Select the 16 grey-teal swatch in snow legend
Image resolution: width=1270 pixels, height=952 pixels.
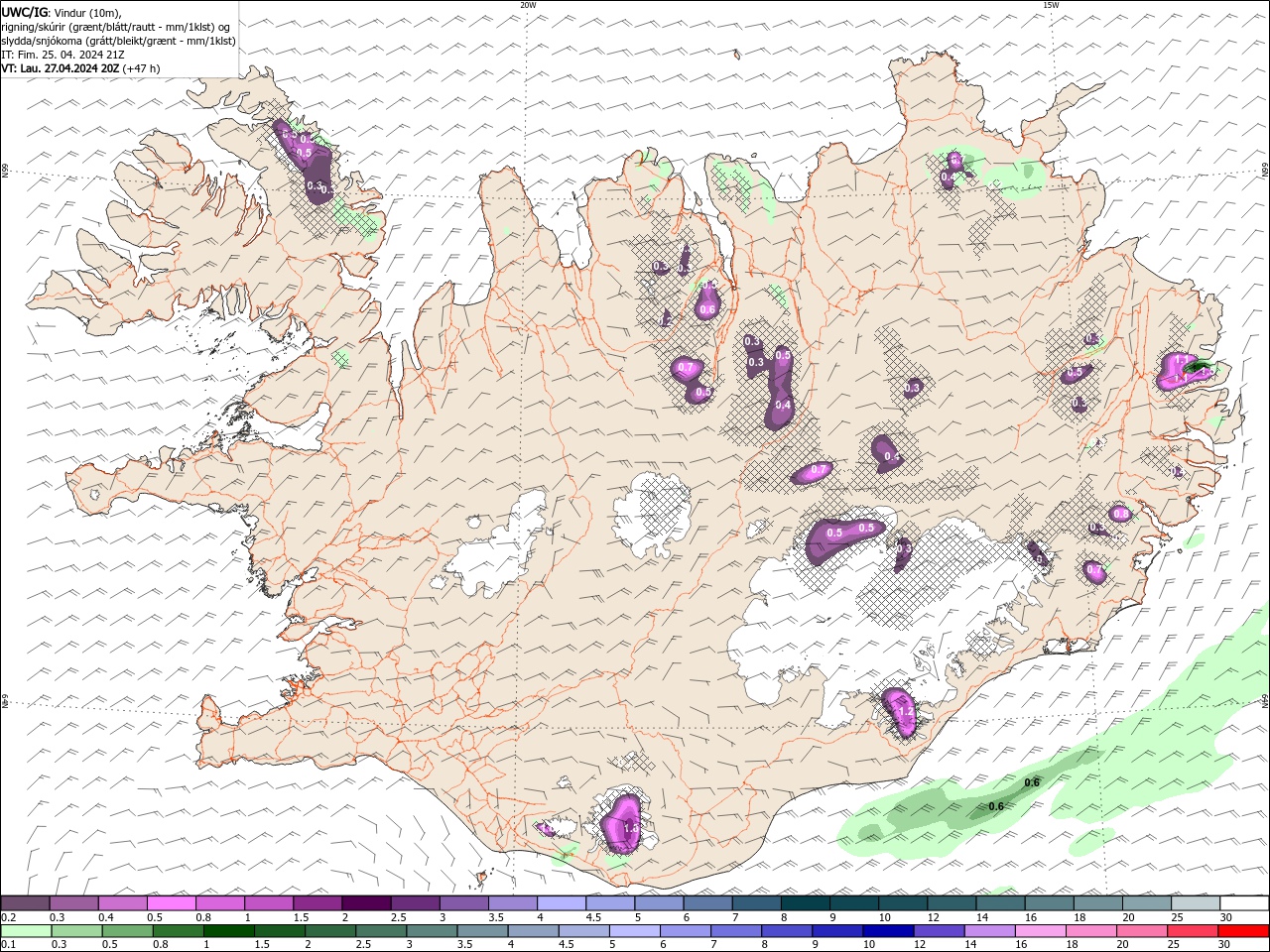[x=1050, y=903]
